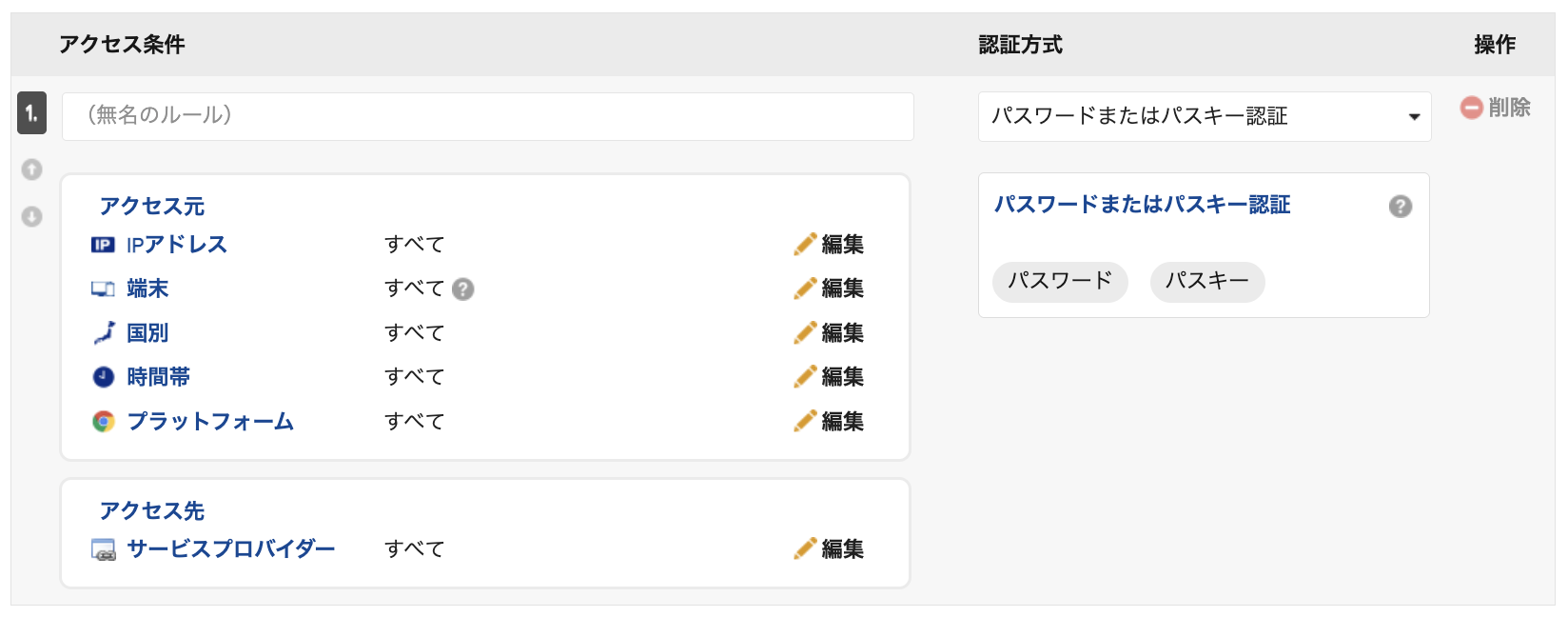This screenshot has width=1568, height=617.
Task: Open the 認証方式 dropdown
Action: pyautogui.click(x=1205, y=116)
